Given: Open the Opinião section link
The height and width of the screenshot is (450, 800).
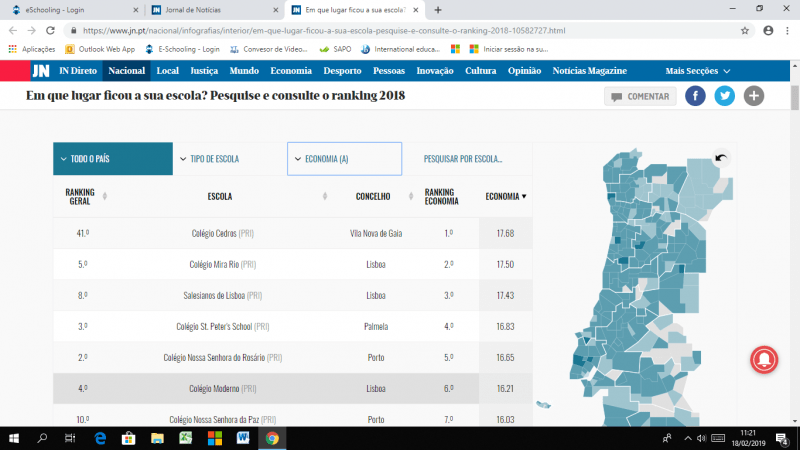Looking at the screenshot, I should coord(524,71).
